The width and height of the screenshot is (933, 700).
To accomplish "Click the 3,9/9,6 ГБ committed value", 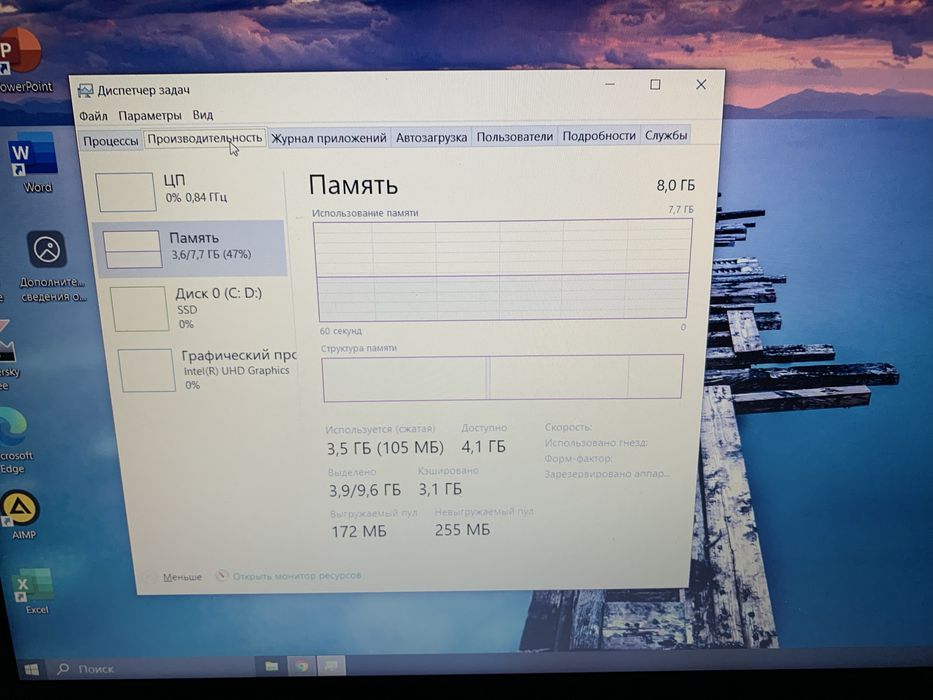I will 365,490.
